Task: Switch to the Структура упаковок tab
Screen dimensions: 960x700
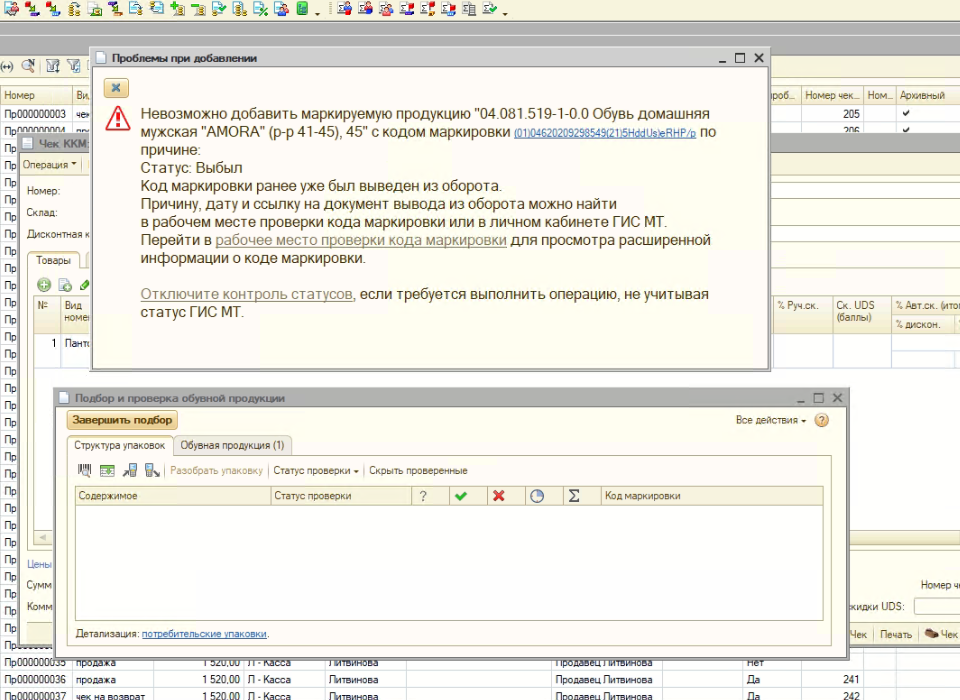Action: [x=119, y=445]
